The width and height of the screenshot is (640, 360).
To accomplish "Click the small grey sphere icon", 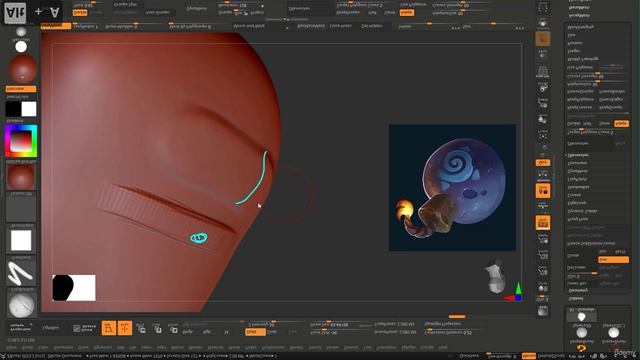I will (x=21, y=31).
